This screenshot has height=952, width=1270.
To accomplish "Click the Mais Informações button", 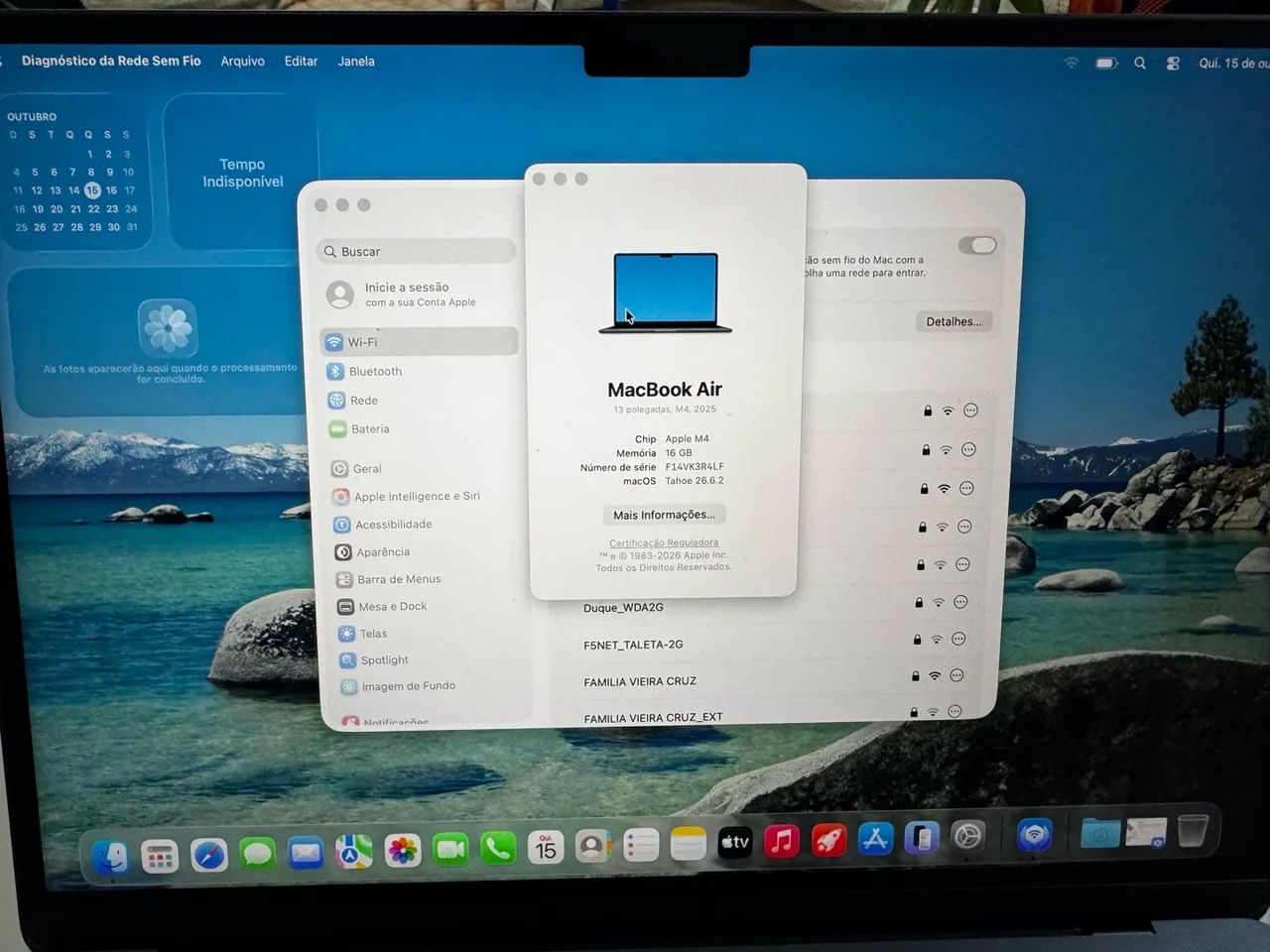I will [x=665, y=515].
